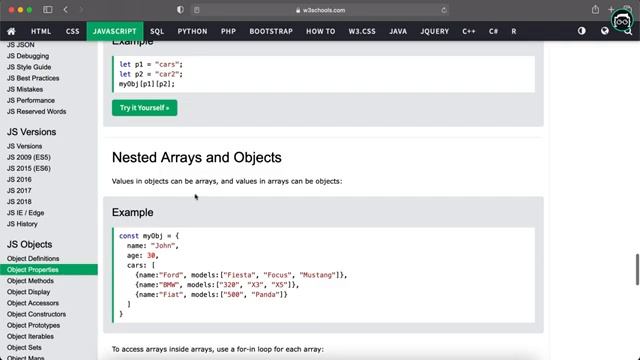
Task: Open the HOW TO tab
Action: 320,31
